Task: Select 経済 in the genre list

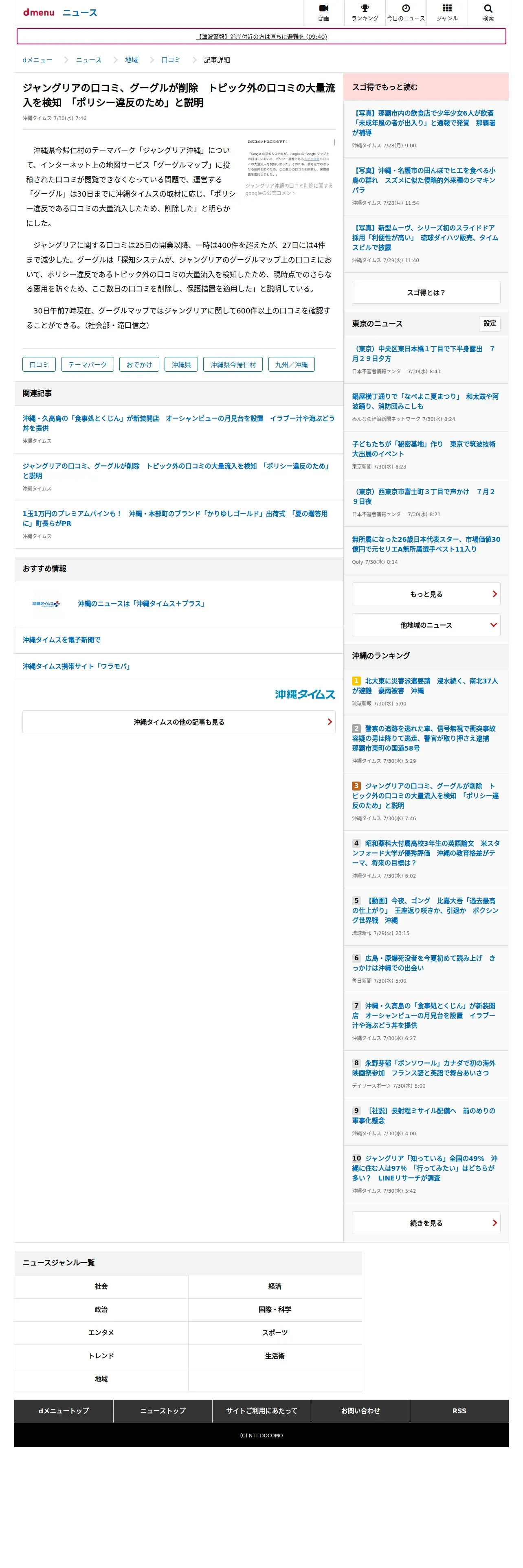Action: pos(275,1286)
